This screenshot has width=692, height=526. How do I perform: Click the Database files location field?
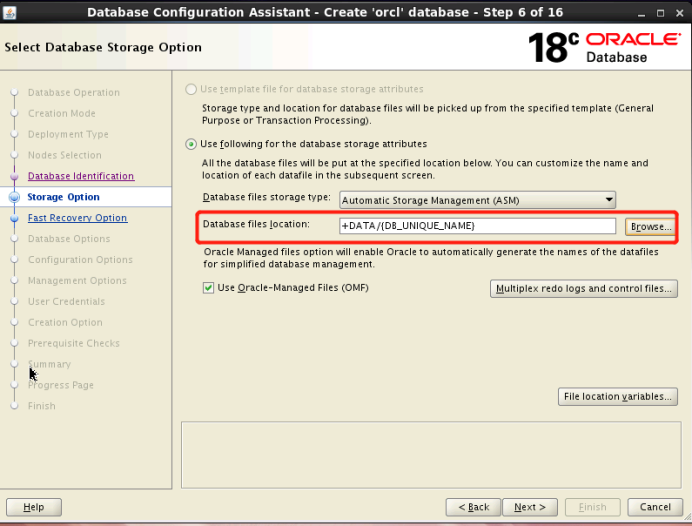(478, 226)
